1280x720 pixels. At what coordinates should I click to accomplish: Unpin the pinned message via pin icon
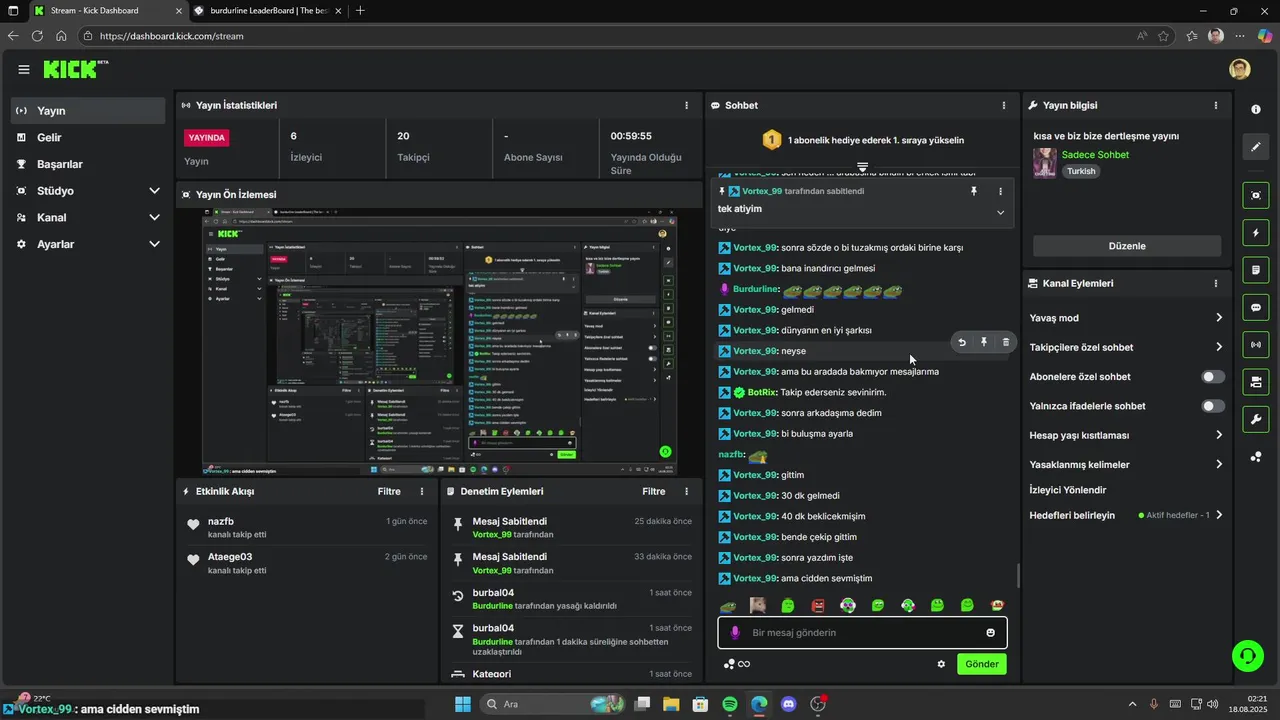pyautogui.click(x=974, y=191)
